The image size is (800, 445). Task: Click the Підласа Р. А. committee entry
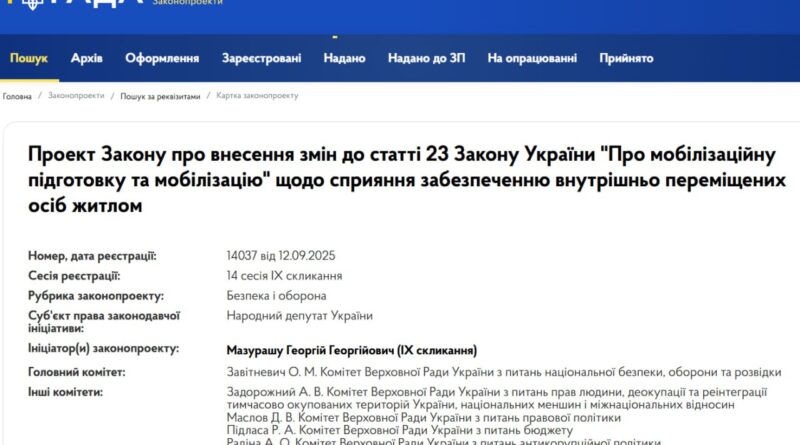[399, 430]
